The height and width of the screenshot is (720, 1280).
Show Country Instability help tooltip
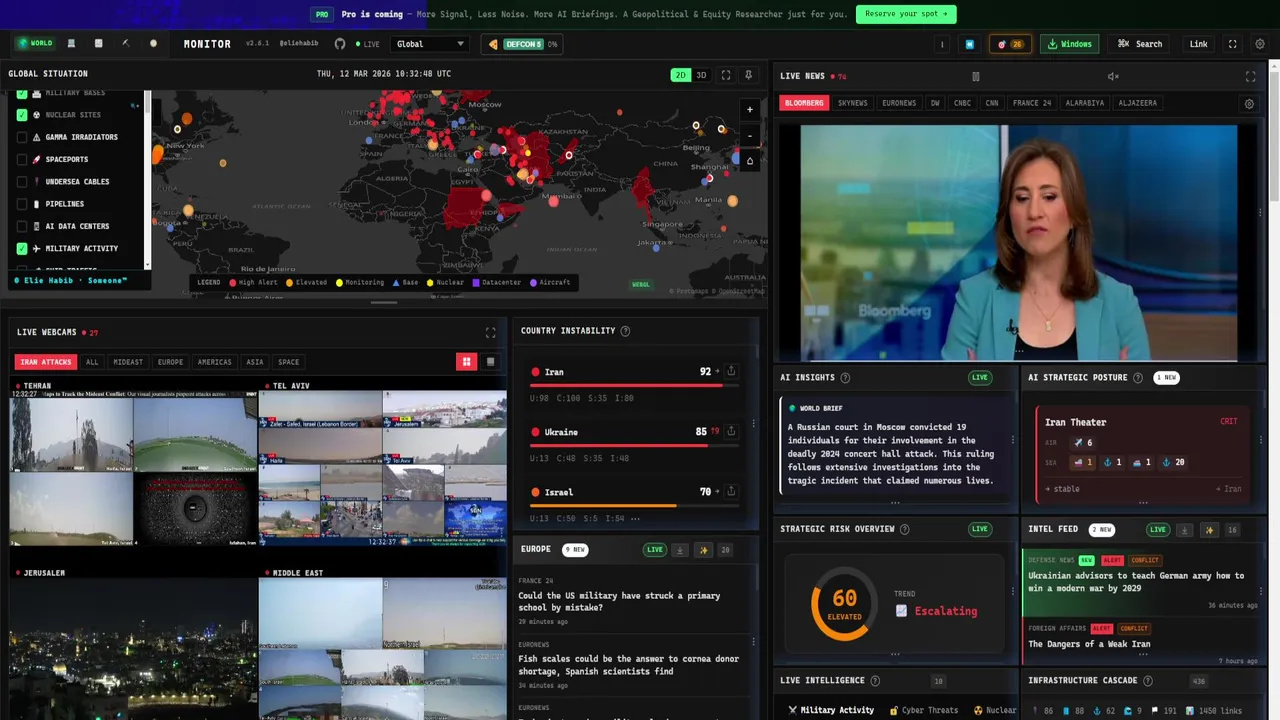[625, 331]
